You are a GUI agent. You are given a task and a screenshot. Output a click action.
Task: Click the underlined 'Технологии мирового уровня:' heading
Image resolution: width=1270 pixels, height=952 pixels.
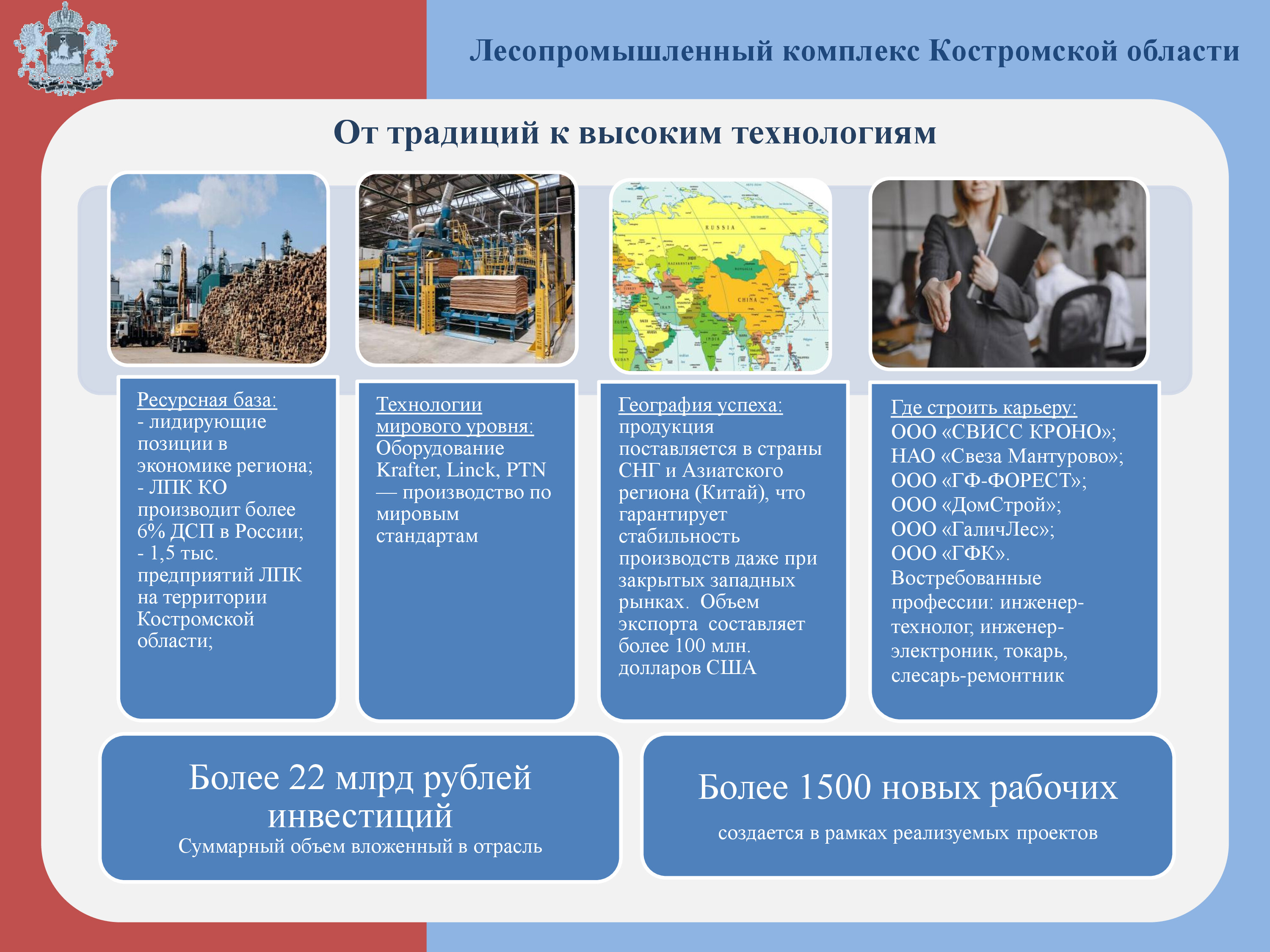(x=455, y=415)
